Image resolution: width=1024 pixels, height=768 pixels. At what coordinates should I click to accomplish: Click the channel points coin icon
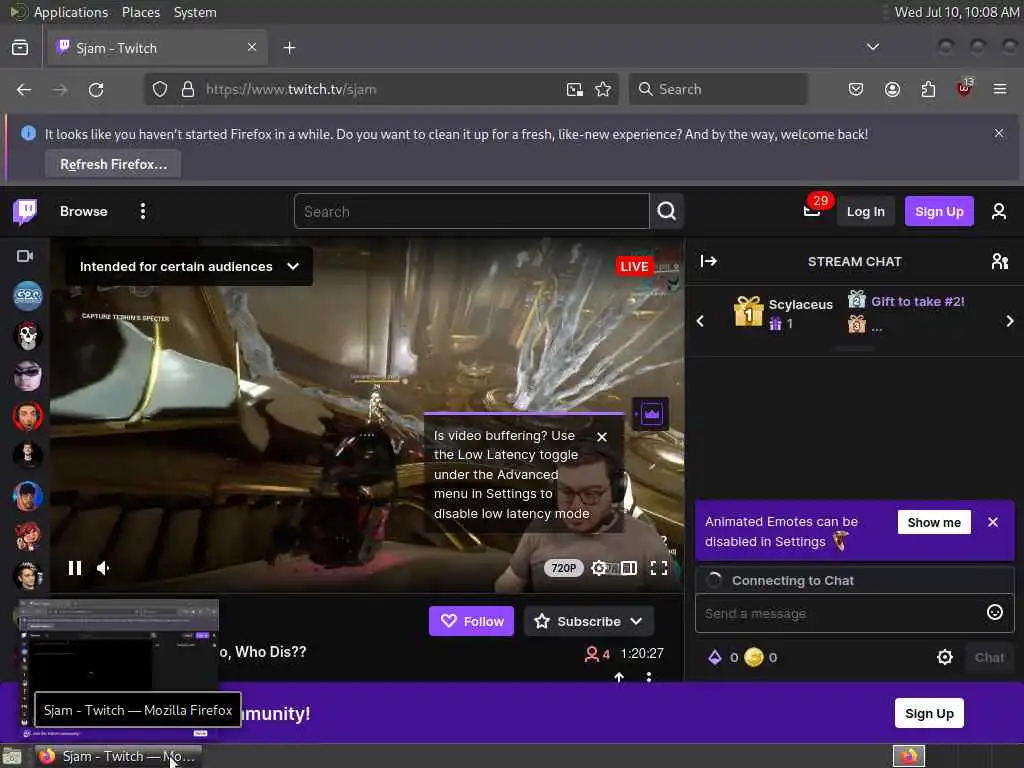tap(754, 657)
